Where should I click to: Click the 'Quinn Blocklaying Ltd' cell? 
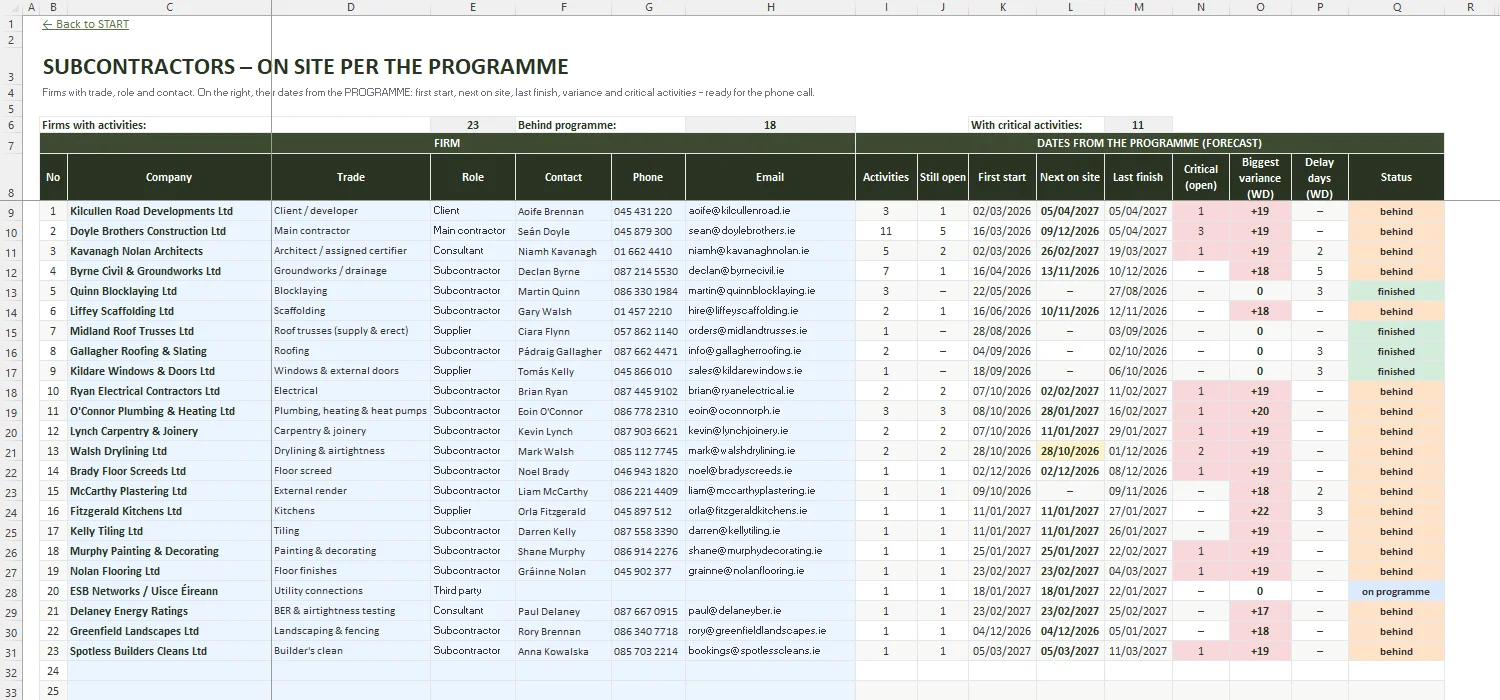[169, 291]
